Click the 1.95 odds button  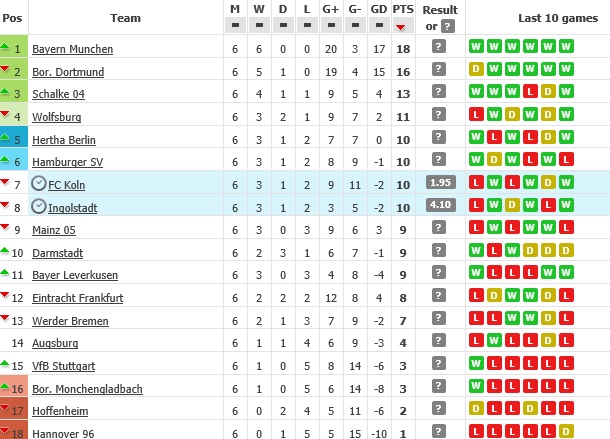click(x=438, y=183)
